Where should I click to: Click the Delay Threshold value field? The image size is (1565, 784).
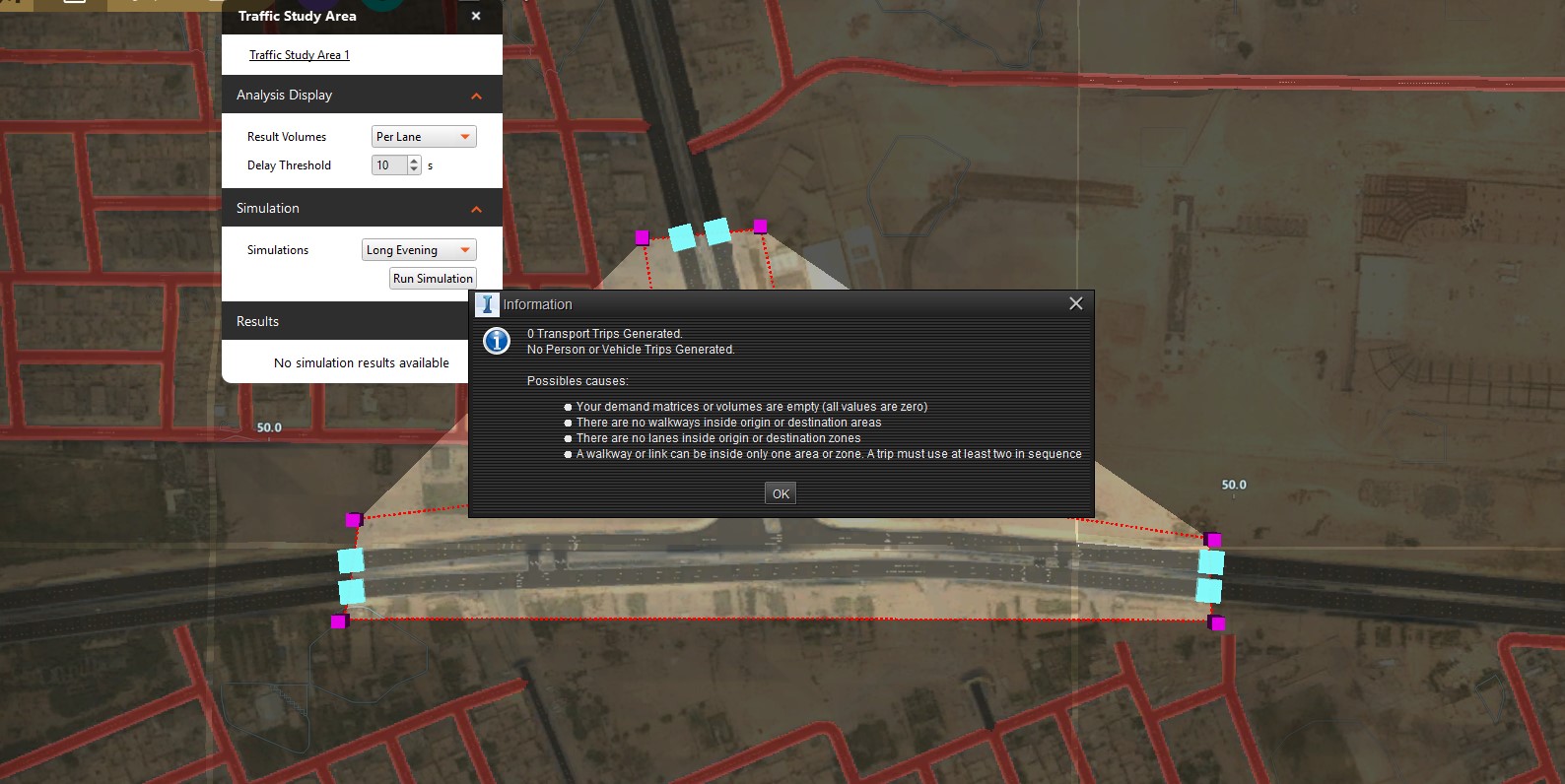[x=389, y=165]
